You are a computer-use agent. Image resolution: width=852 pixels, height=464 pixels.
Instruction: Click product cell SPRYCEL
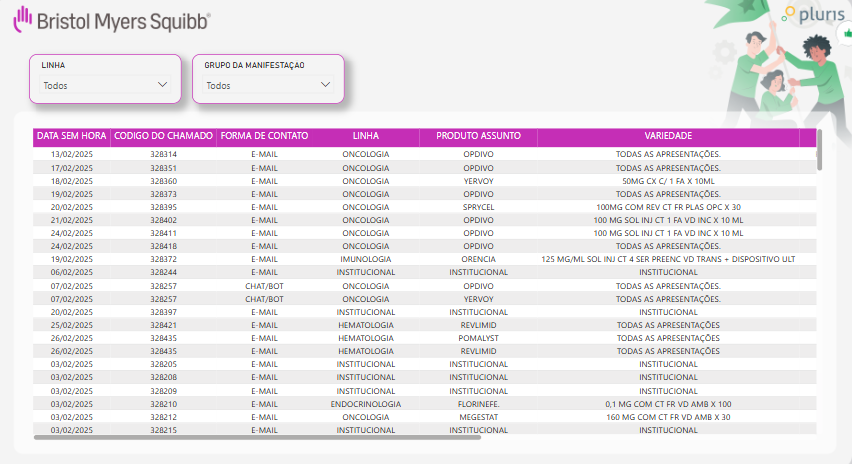pyautogui.click(x=478, y=208)
